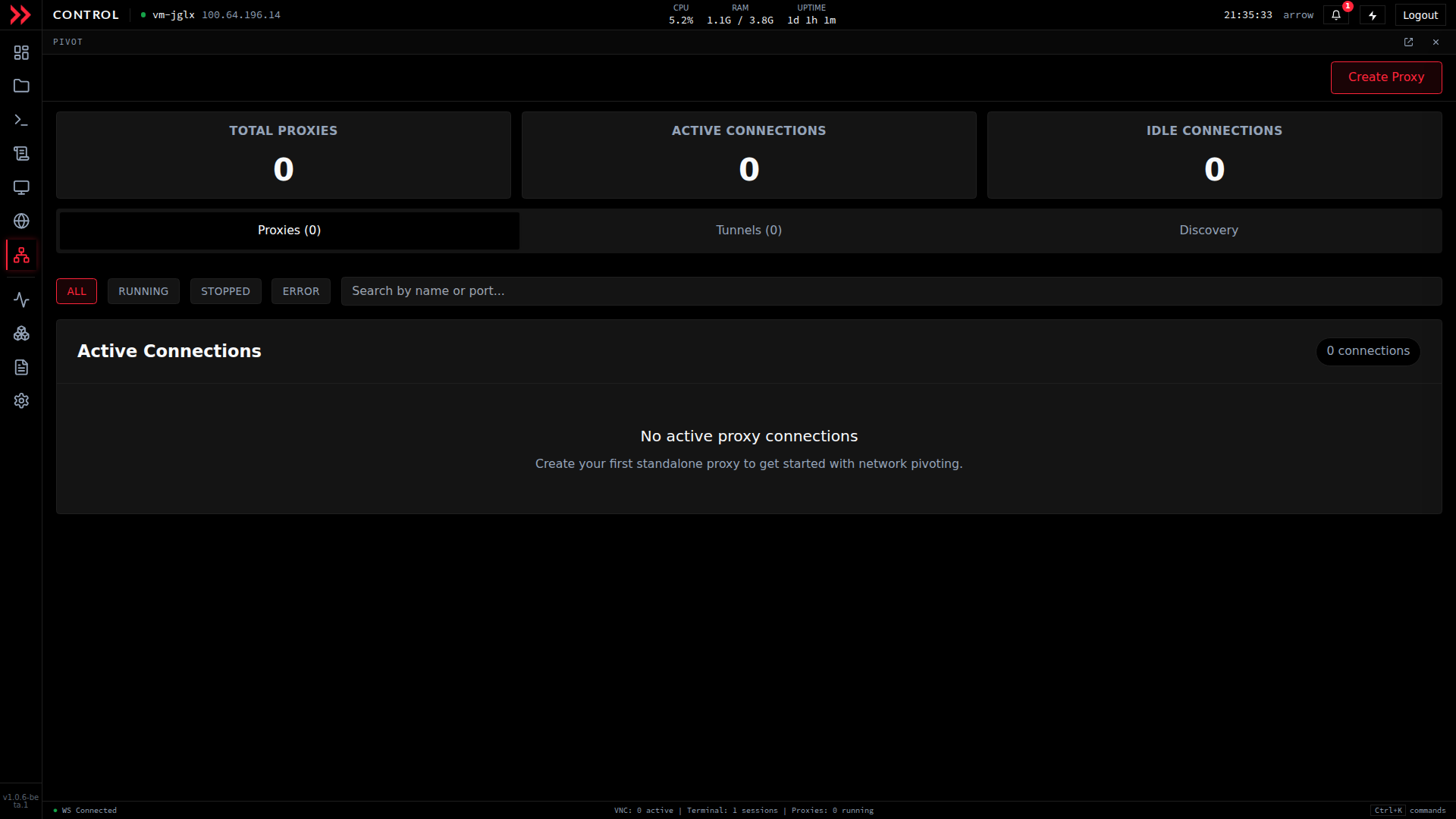Open the globe network icon in sidebar
This screenshot has height=819, width=1456.
click(21, 221)
